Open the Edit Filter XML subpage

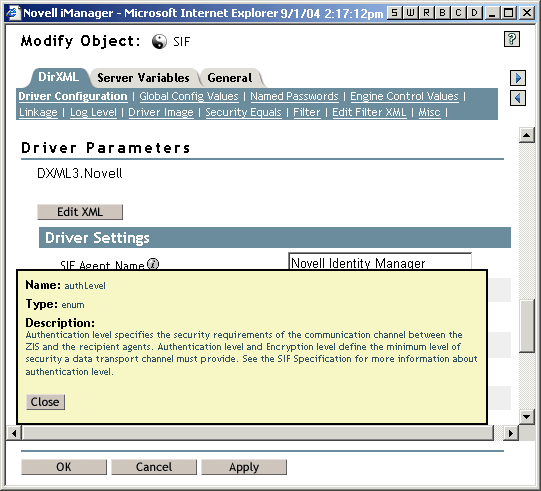click(369, 112)
